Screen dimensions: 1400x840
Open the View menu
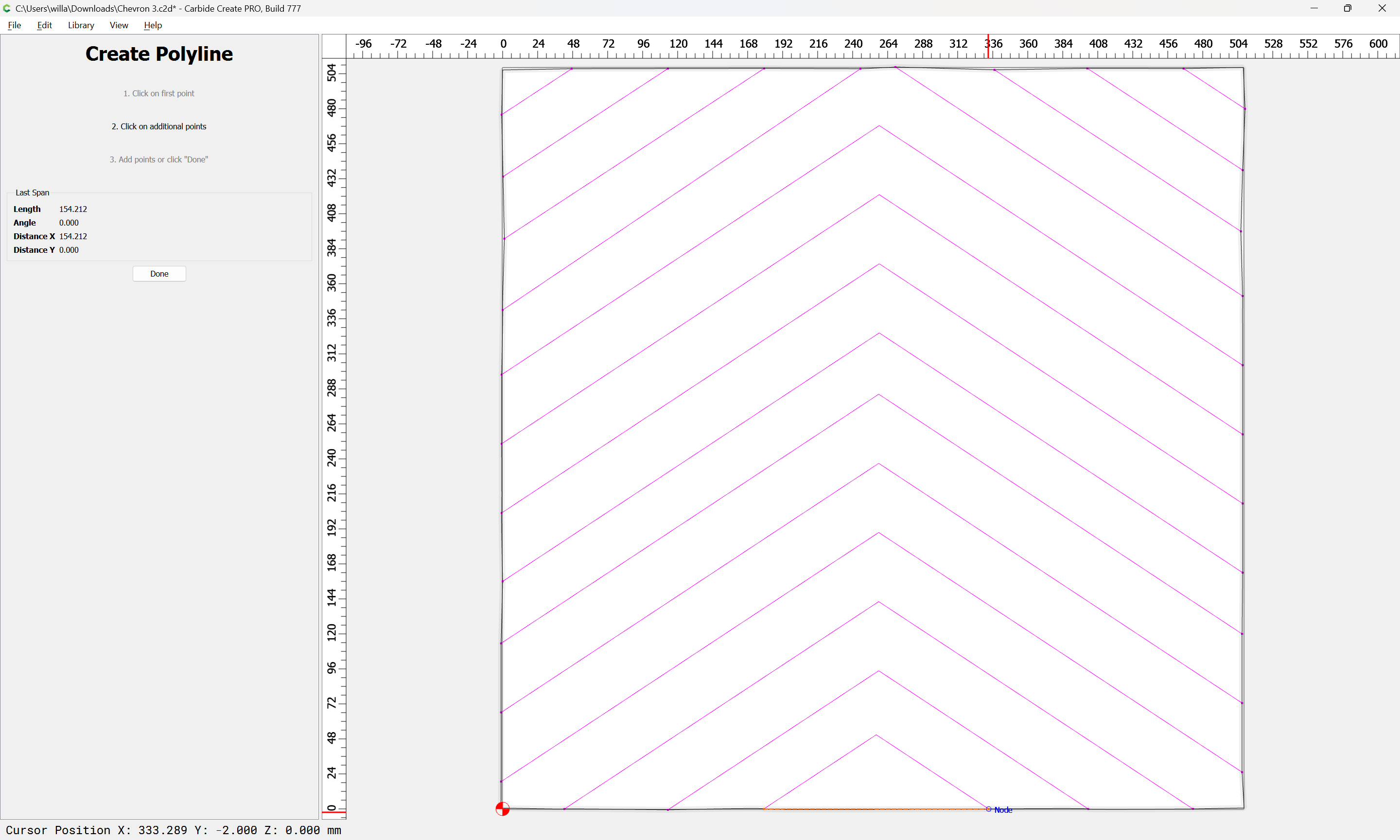click(119, 25)
